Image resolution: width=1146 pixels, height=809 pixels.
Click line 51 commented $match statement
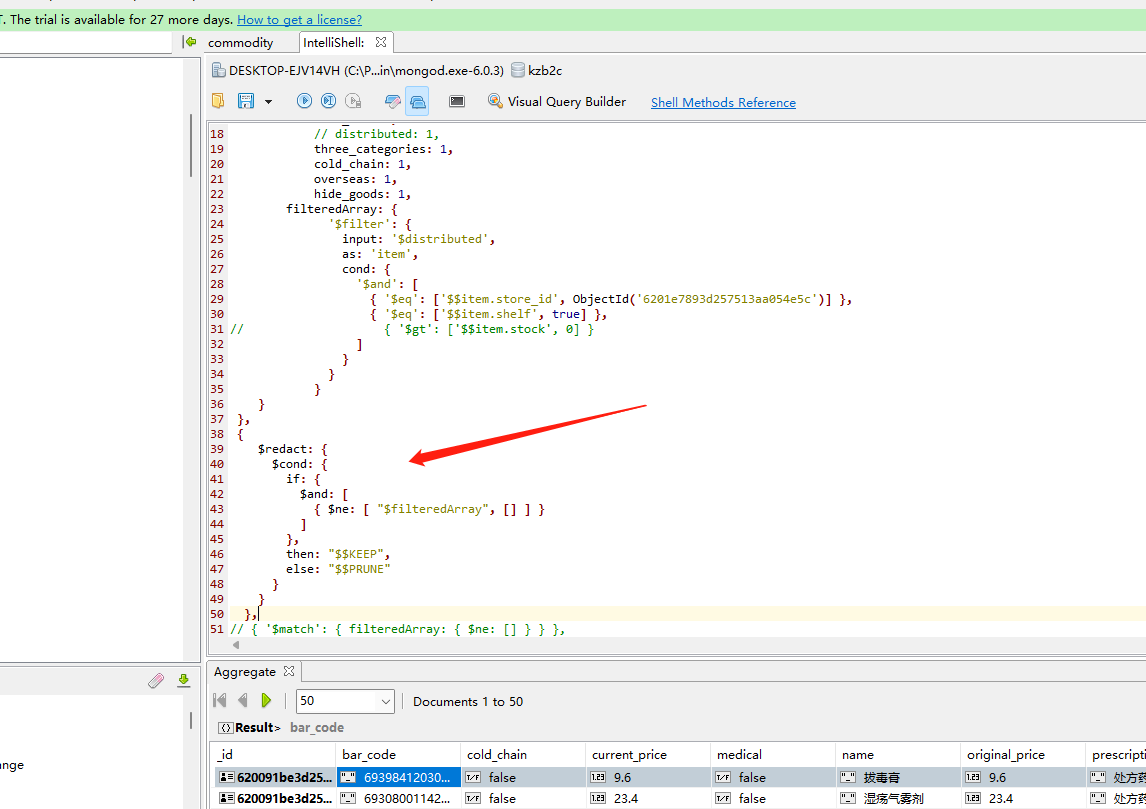point(398,629)
